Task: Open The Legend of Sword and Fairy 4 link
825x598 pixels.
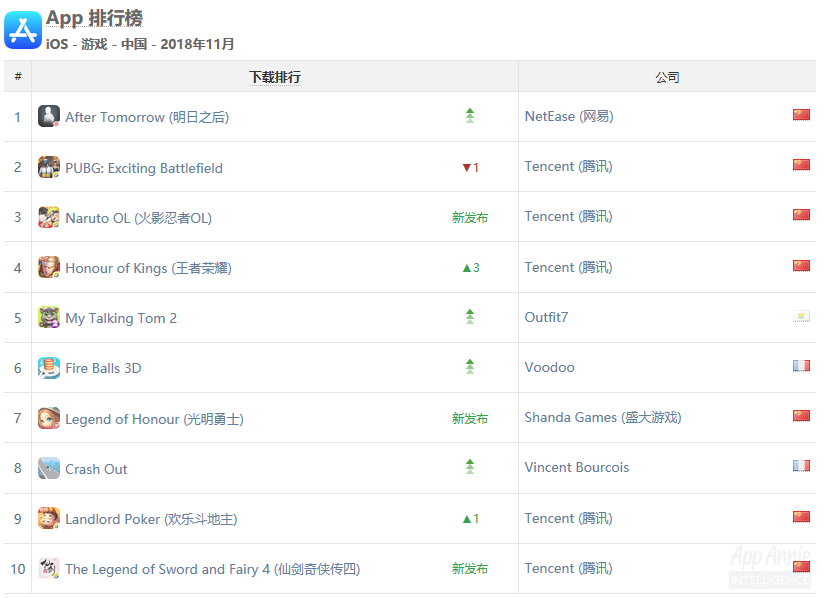Action: click(213, 569)
